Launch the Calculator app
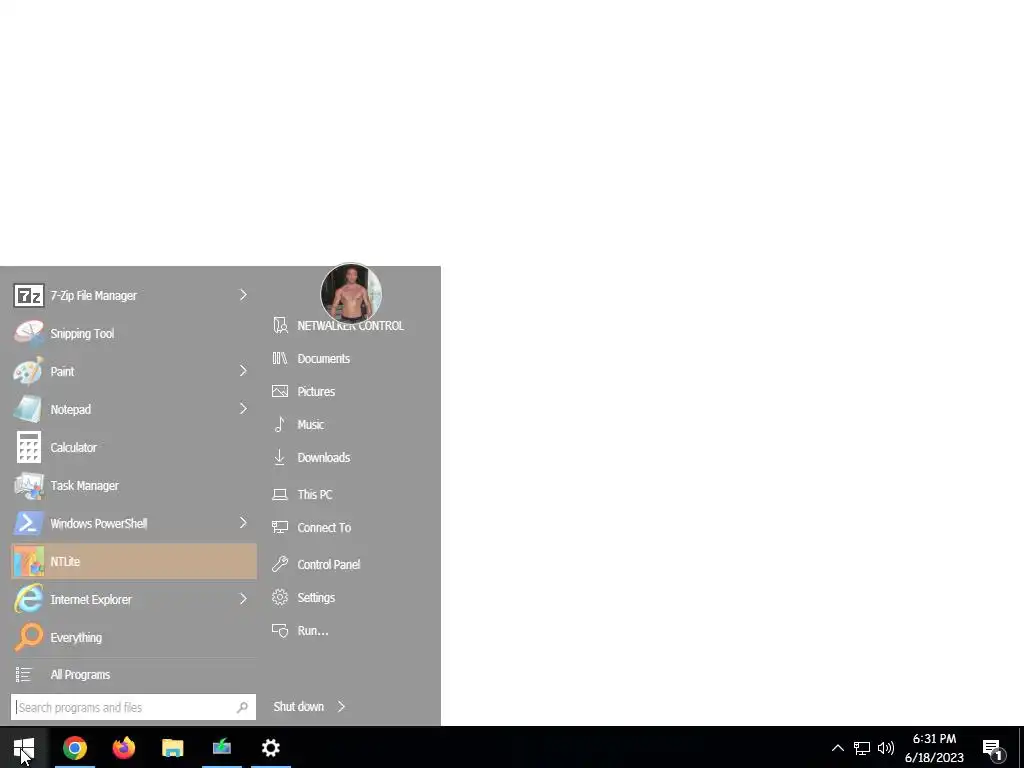 click(x=134, y=447)
